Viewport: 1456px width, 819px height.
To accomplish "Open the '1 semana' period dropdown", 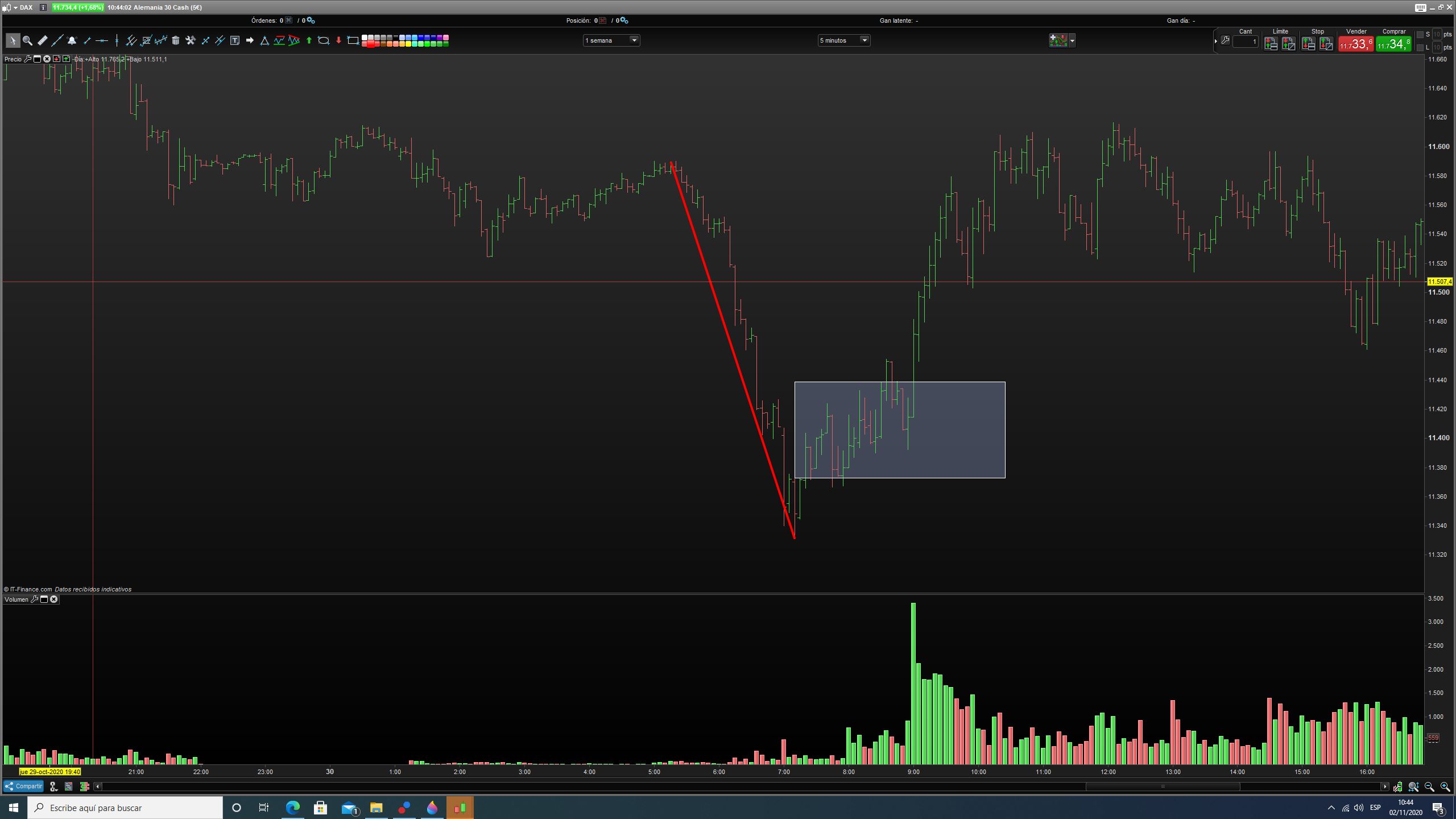I will coord(634,40).
